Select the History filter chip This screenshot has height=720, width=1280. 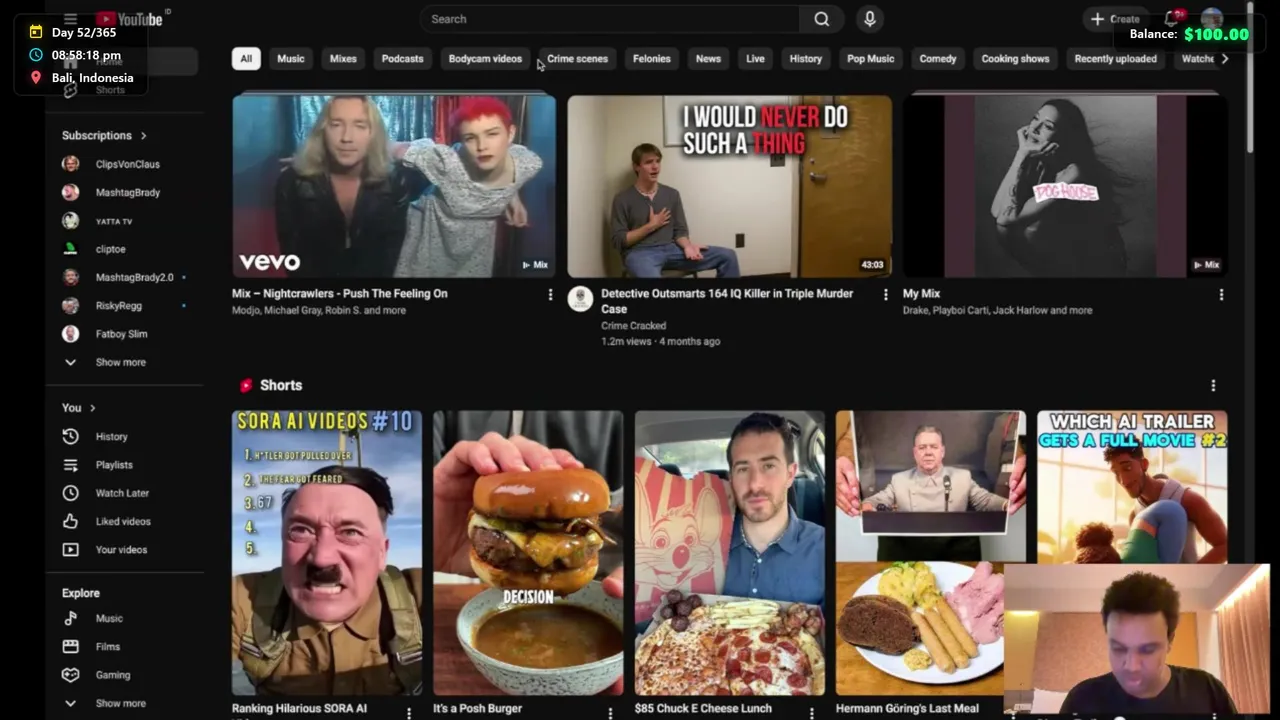click(805, 58)
